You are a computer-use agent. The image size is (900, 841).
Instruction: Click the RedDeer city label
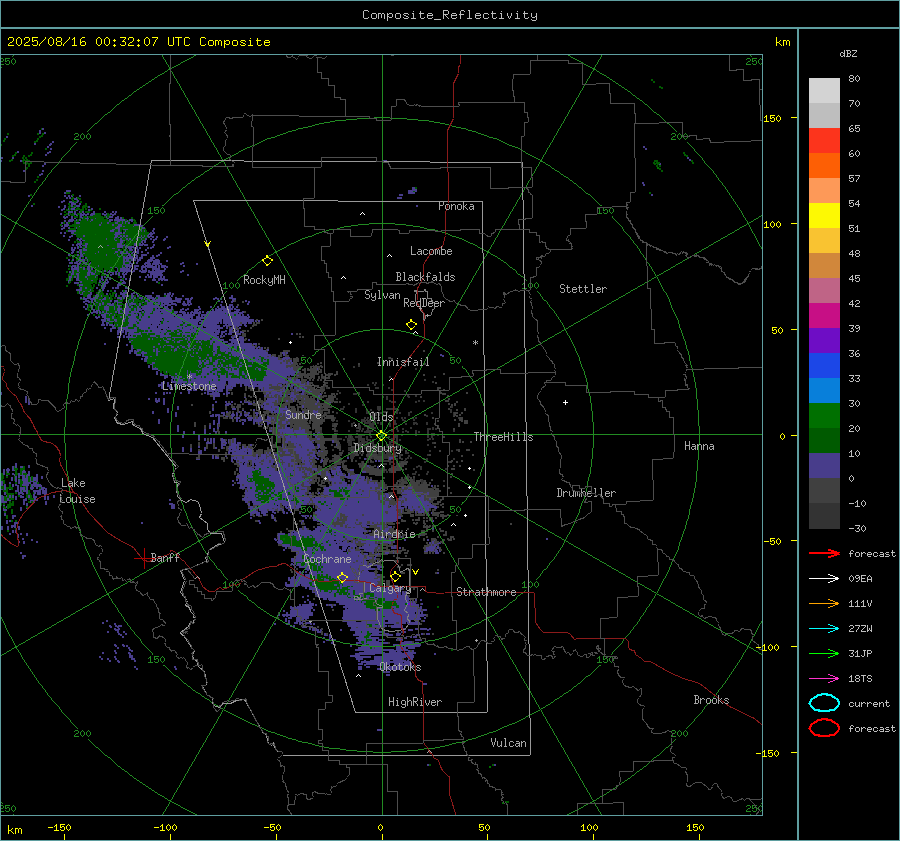[x=424, y=303]
